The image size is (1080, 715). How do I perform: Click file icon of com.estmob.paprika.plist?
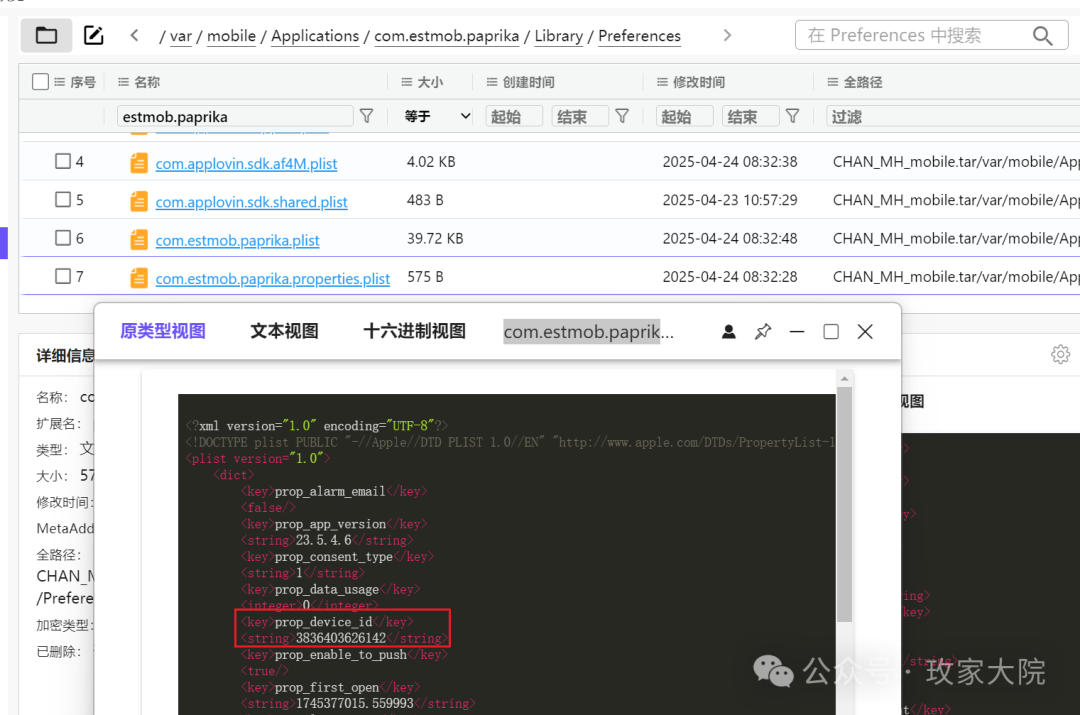tap(138, 240)
